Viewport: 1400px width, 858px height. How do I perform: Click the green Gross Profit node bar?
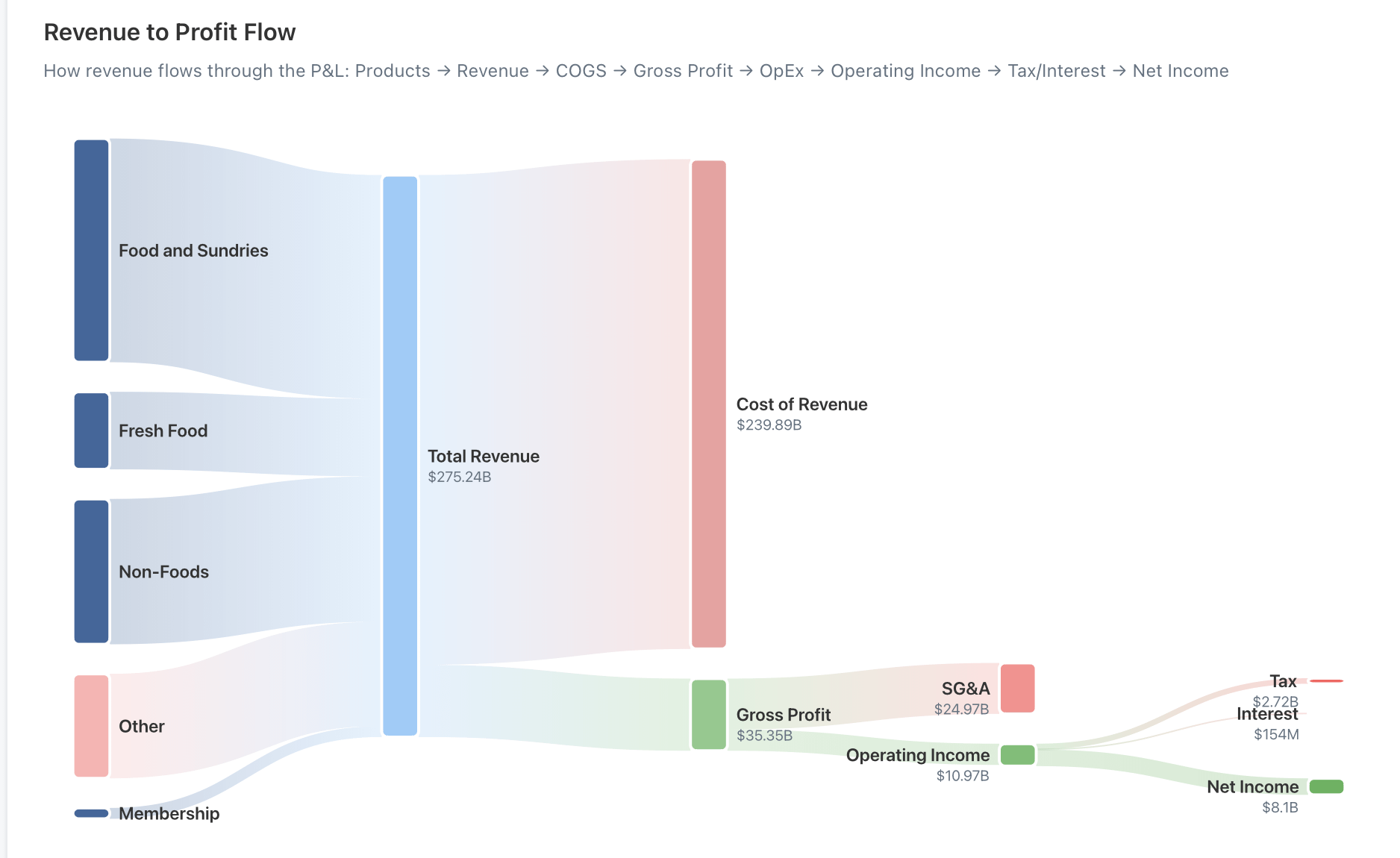click(x=708, y=715)
